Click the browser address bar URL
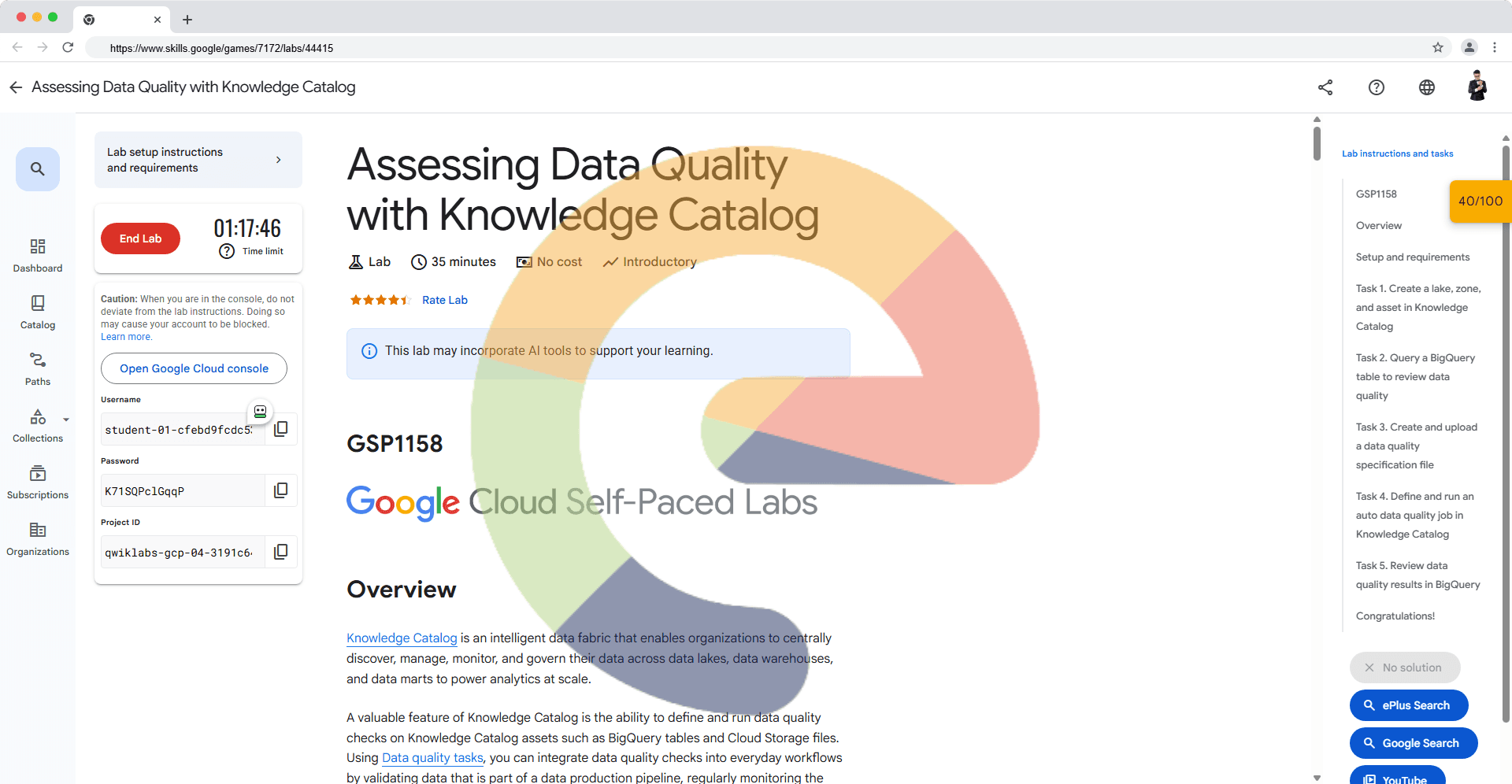This screenshot has width=1512, height=784. 221,48
